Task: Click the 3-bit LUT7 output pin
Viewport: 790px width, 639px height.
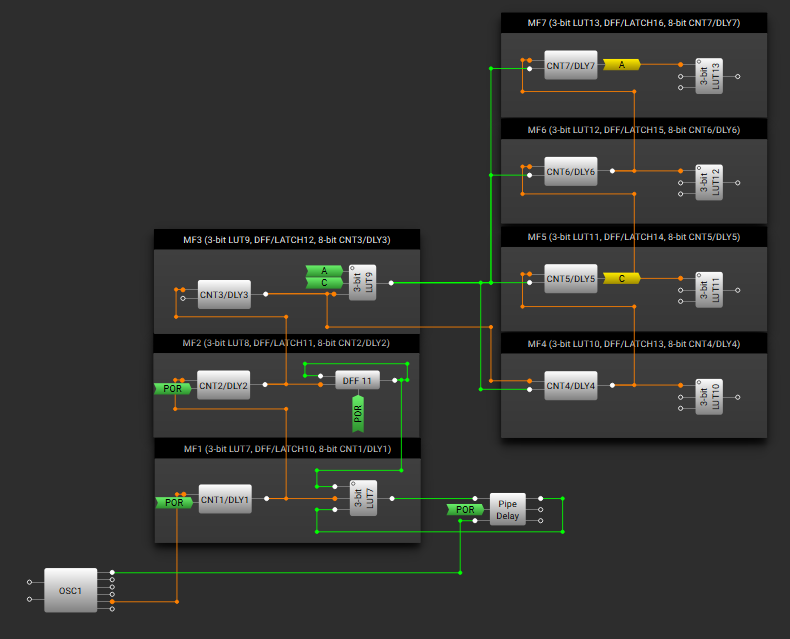Action: click(x=392, y=498)
